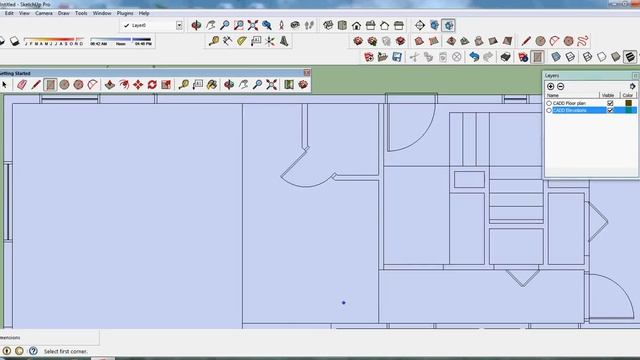Select the CADD Elevations layer name
640x360 pixels.
click(x=570, y=110)
